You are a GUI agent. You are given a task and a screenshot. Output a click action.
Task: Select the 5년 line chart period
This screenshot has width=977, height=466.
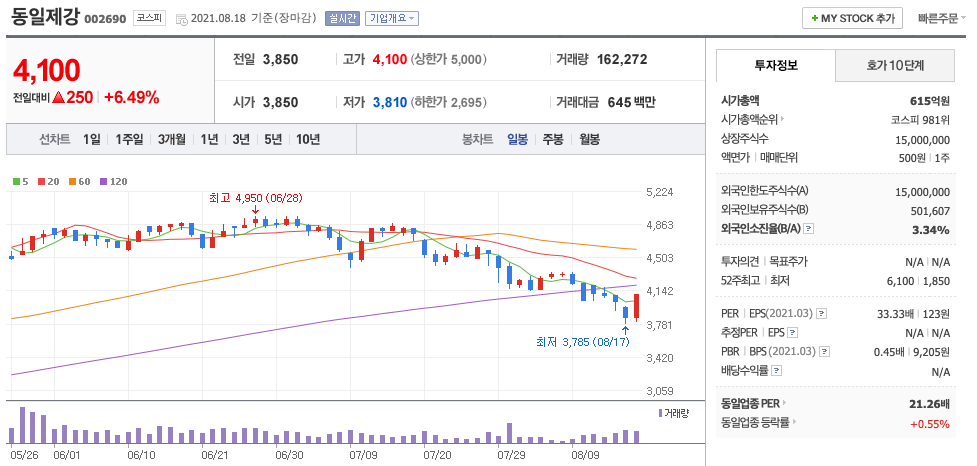(x=273, y=140)
